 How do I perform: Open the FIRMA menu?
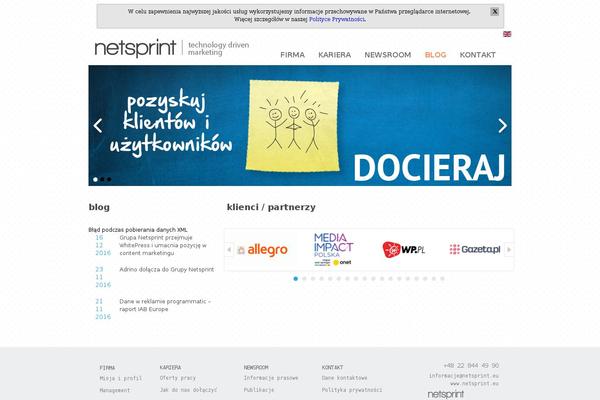292,55
